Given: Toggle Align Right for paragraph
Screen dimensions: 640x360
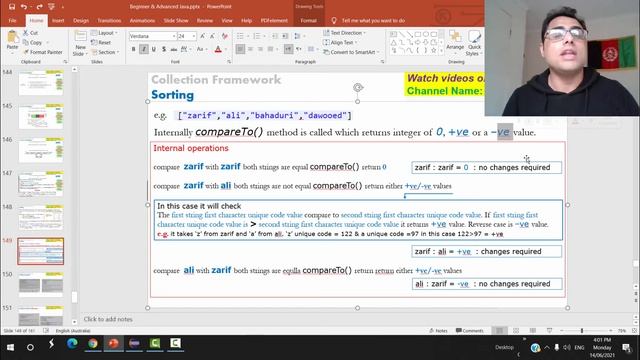Looking at the screenshot, I should click(260, 49).
